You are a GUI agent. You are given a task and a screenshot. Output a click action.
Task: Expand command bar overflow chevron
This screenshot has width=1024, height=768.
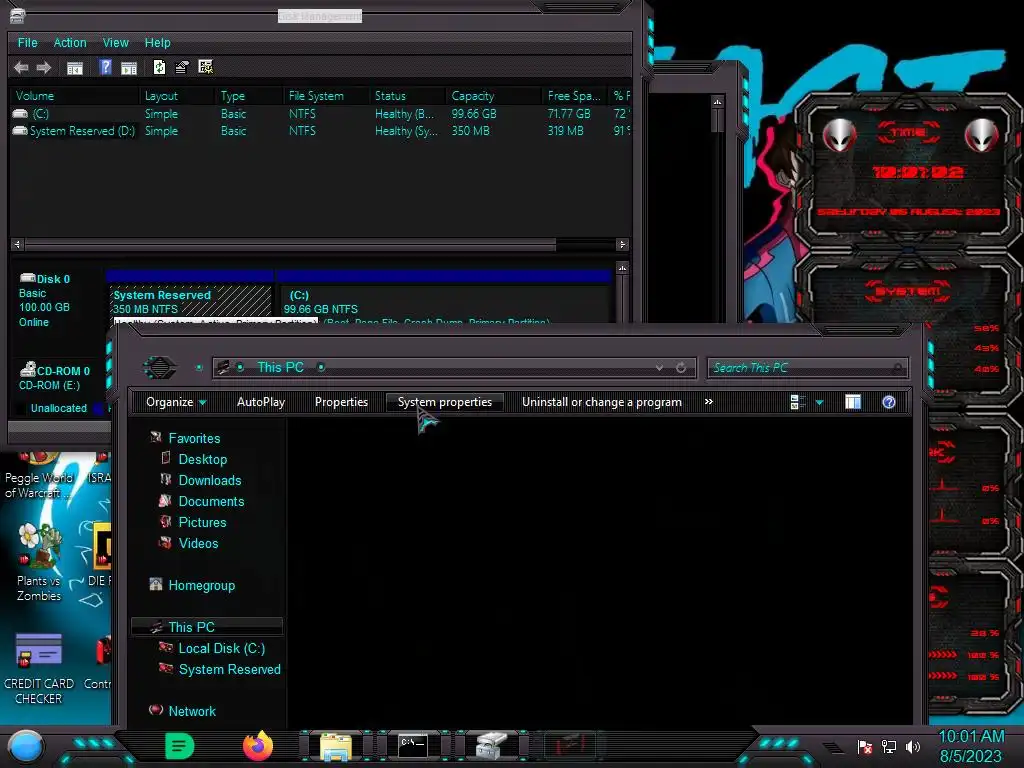point(709,402)
